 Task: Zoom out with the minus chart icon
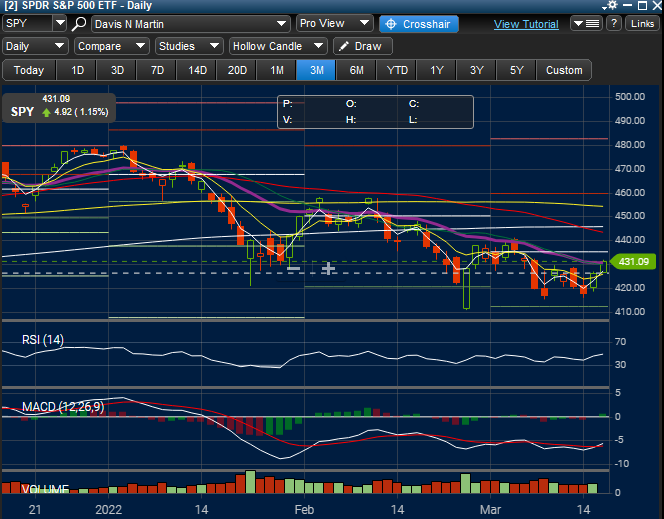point(293,268)
